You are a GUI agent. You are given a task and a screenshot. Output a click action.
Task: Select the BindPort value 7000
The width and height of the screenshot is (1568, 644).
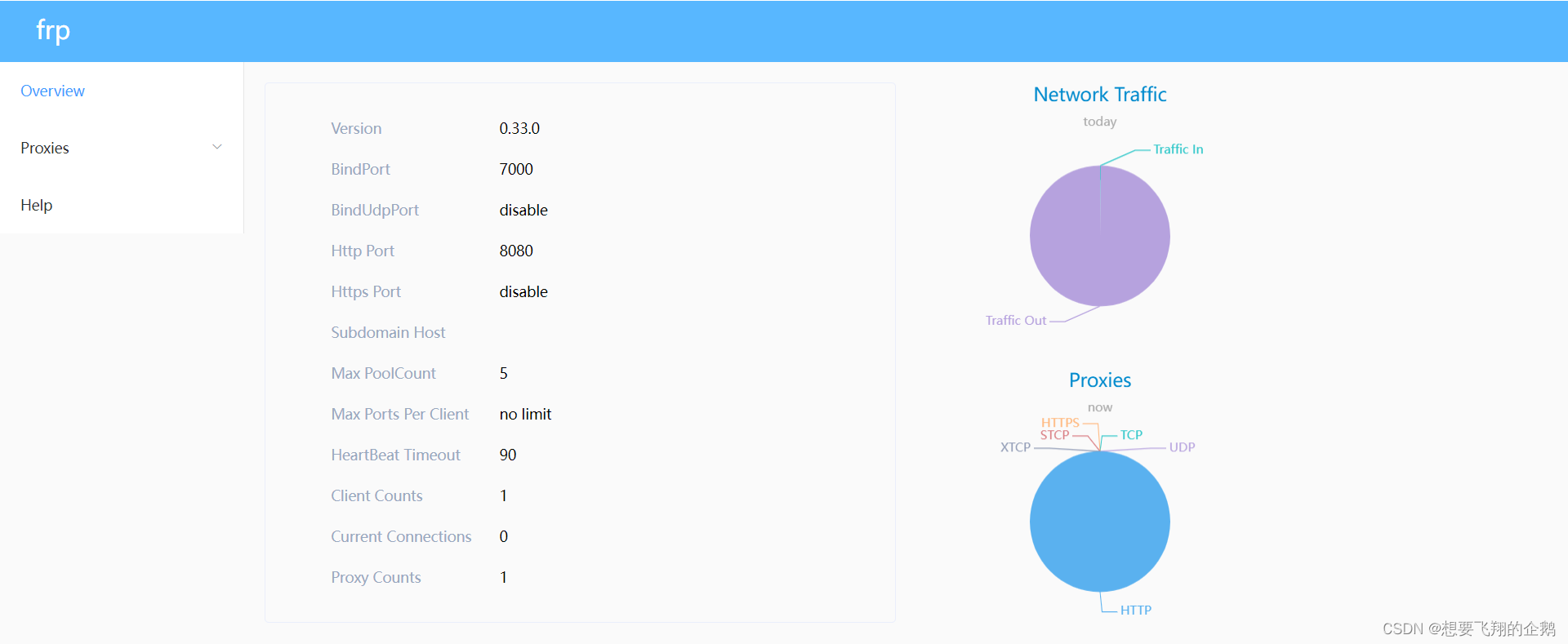(516, 169)
